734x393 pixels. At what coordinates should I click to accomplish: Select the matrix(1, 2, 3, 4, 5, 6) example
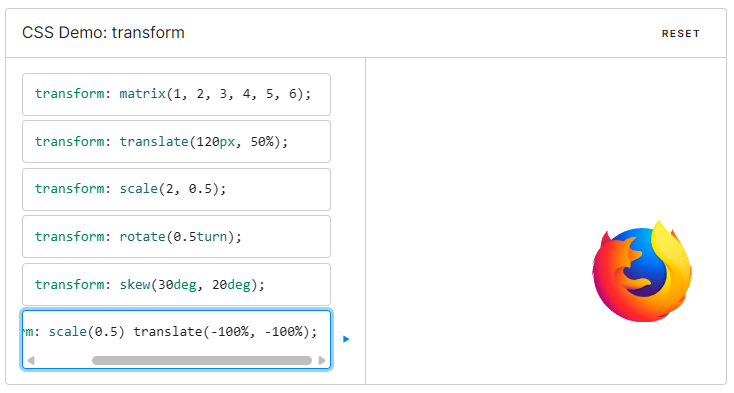(x=176, y=95)
